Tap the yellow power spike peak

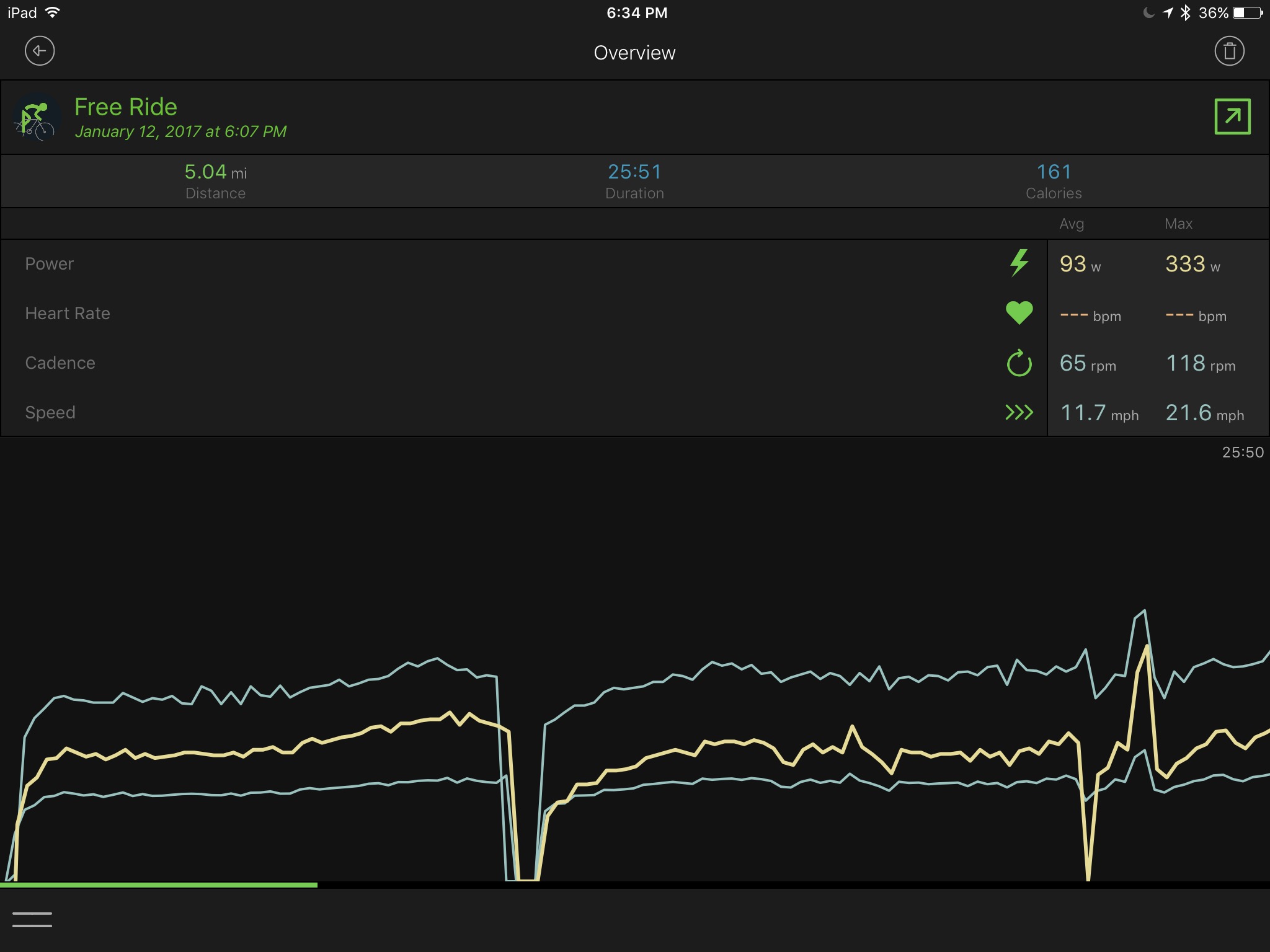(x=1147, y=647)
